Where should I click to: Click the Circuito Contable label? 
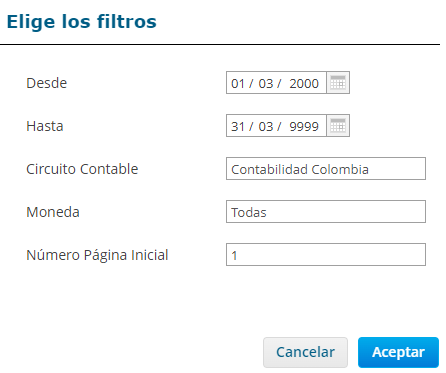82,169
